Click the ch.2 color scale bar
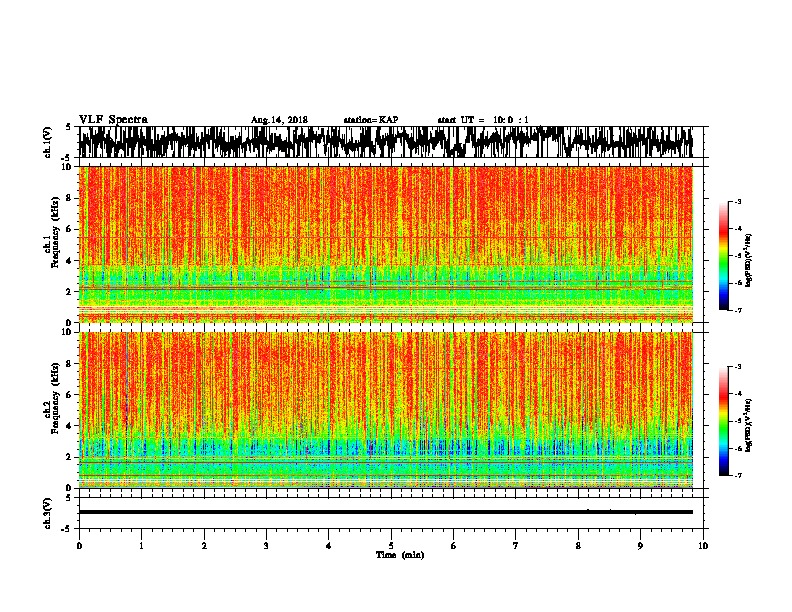This screenshot has width=792, height=612. click(723, 421)
